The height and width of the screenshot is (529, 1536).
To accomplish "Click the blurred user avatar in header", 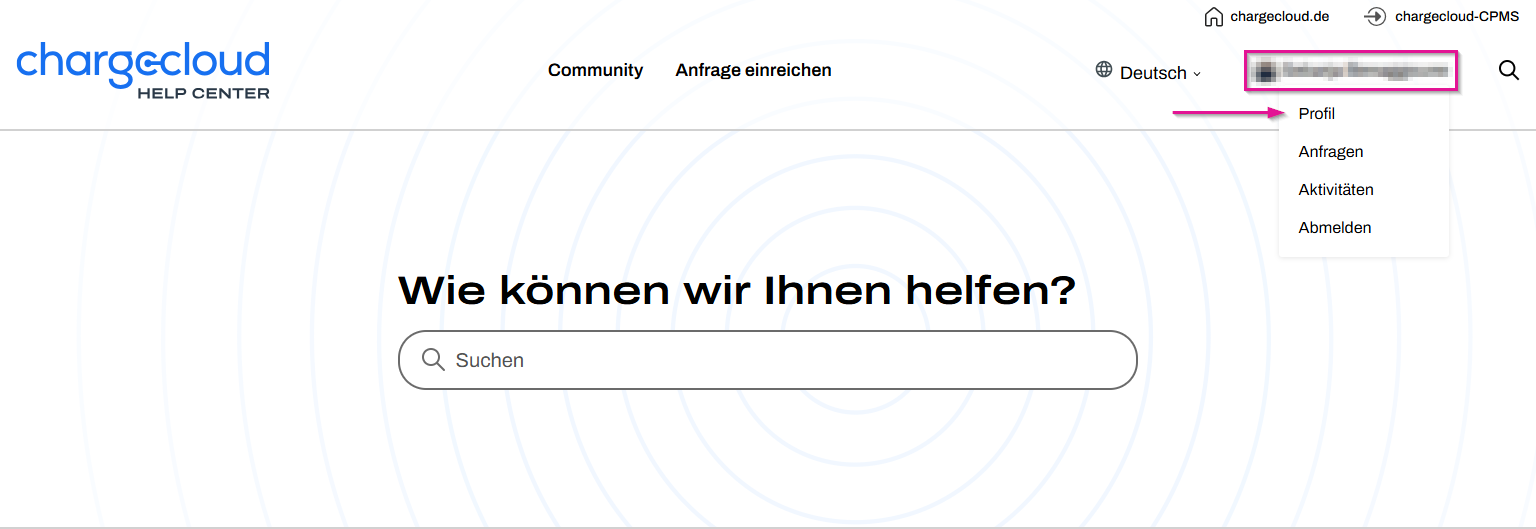I will pos(1266,71).
